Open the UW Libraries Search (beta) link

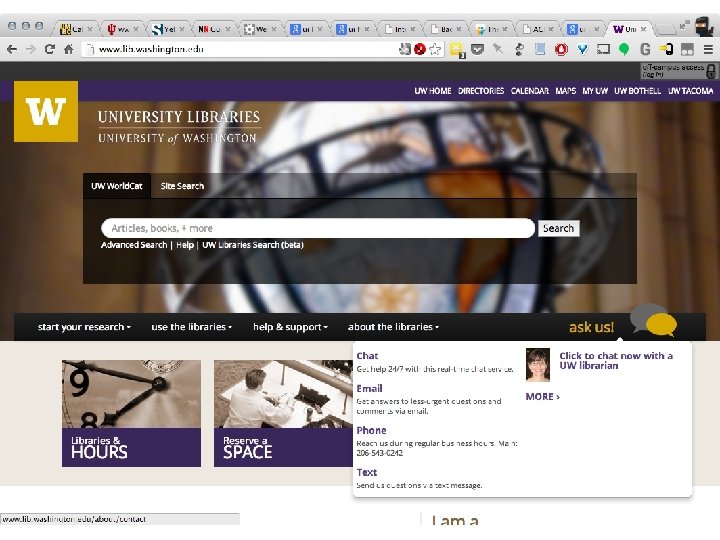pos(253,245)
